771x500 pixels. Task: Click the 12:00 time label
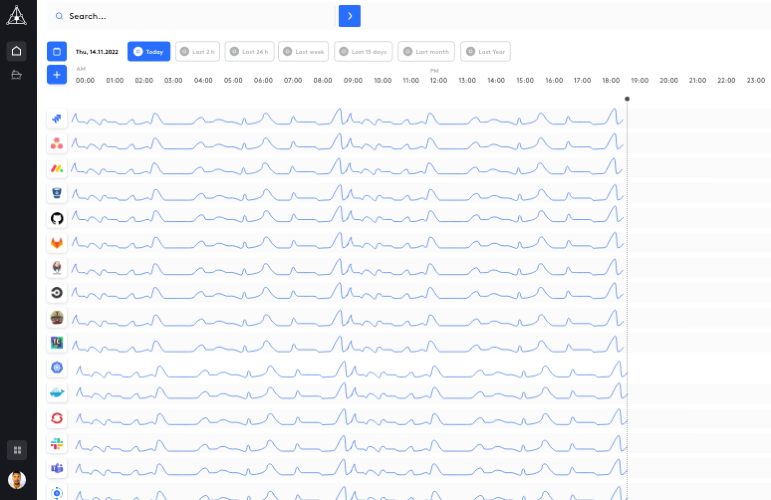point(439,81)
